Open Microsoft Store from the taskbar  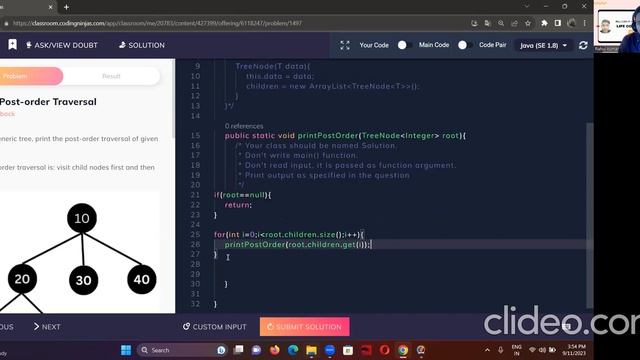pyautogui.click(x=348, y=350)
